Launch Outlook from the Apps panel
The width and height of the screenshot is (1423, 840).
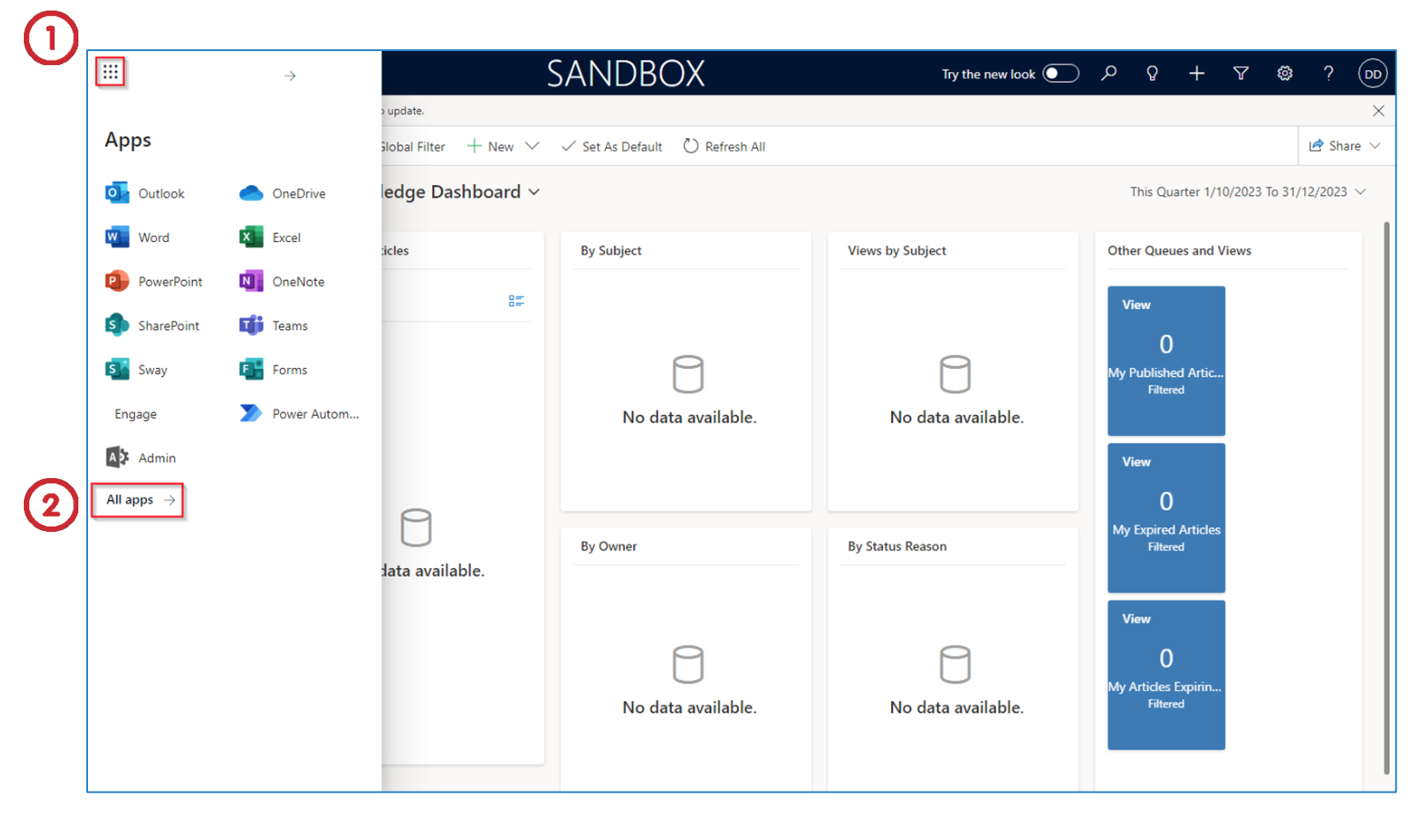click(145, 194)
